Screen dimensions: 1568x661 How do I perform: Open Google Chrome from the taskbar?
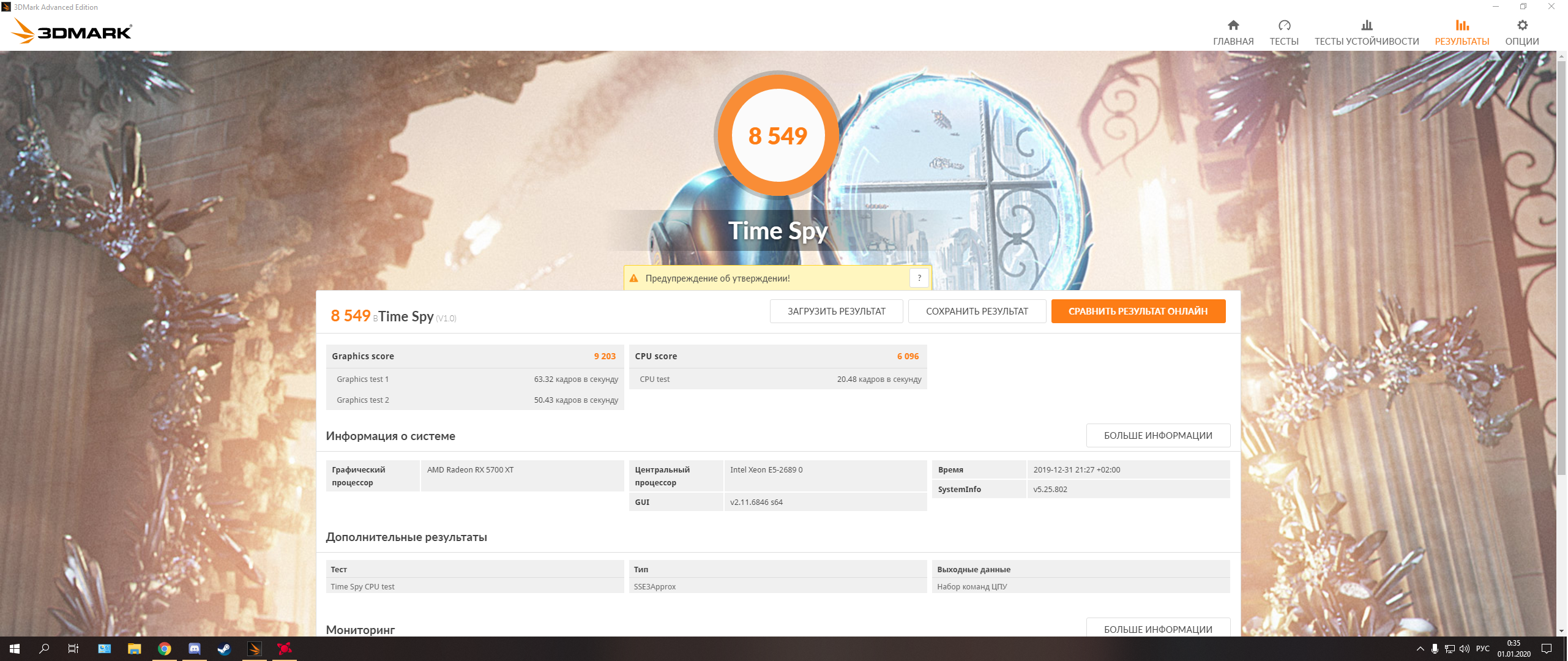click(164, 649)
